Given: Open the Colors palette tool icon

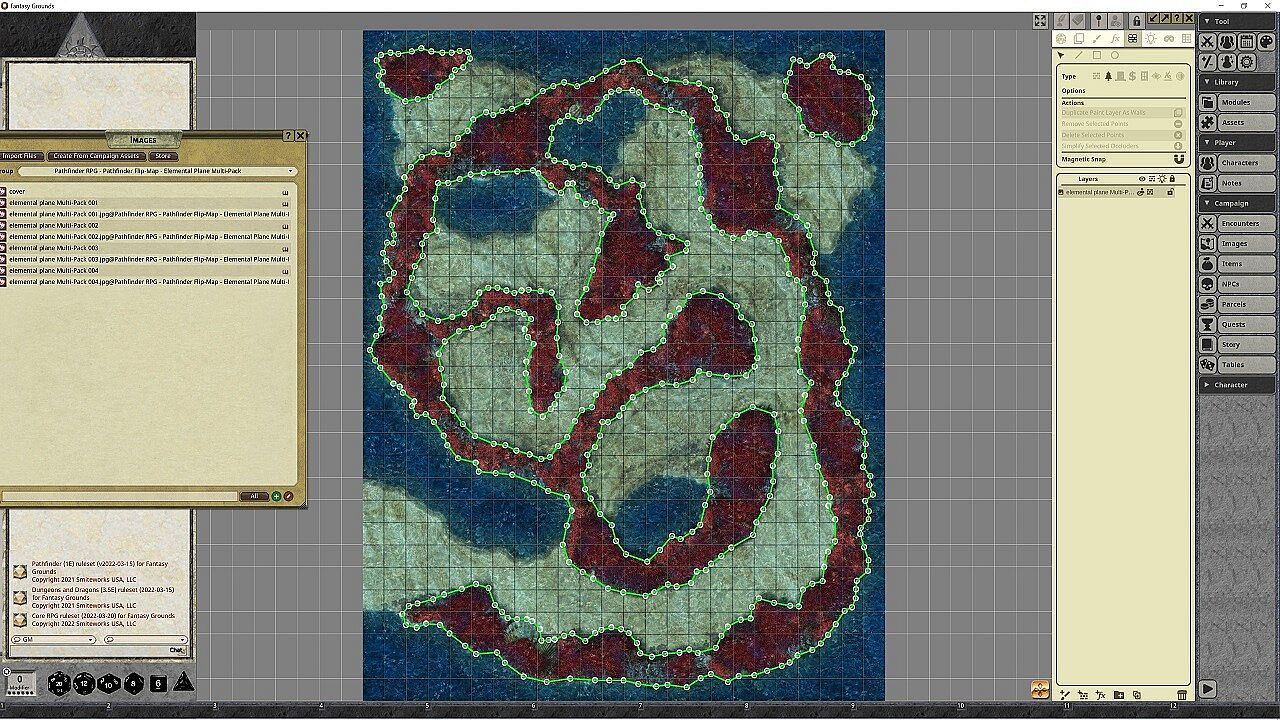Looking at the screenshot, I should (1266, 42).
